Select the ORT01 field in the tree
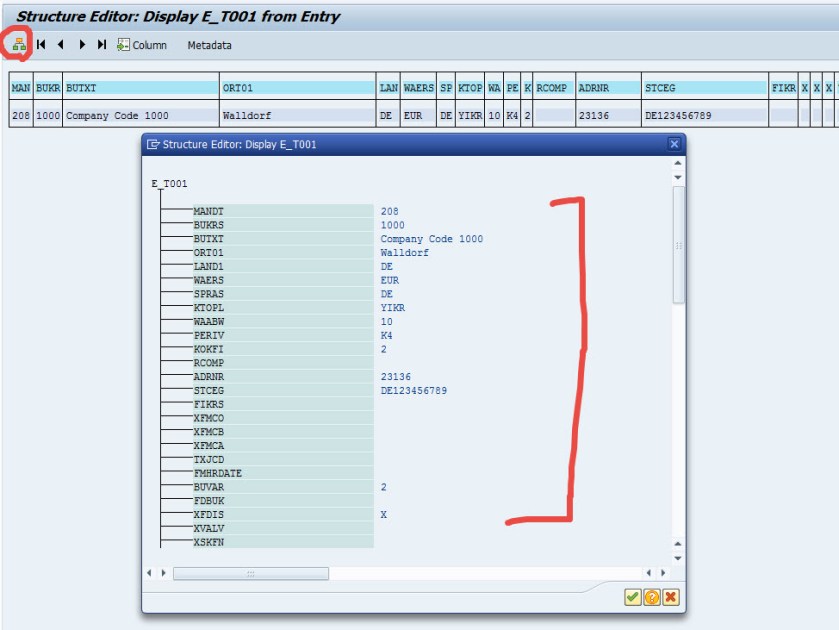 pyautogui.click(x=283, y=253)
